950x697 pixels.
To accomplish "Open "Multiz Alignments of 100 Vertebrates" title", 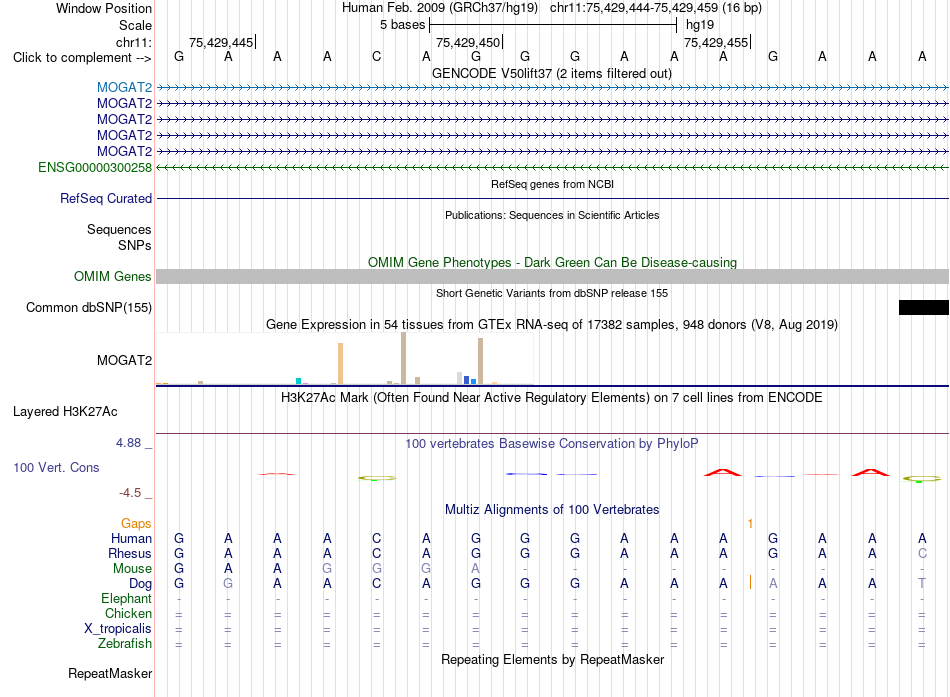I will (x=552, y=510).
